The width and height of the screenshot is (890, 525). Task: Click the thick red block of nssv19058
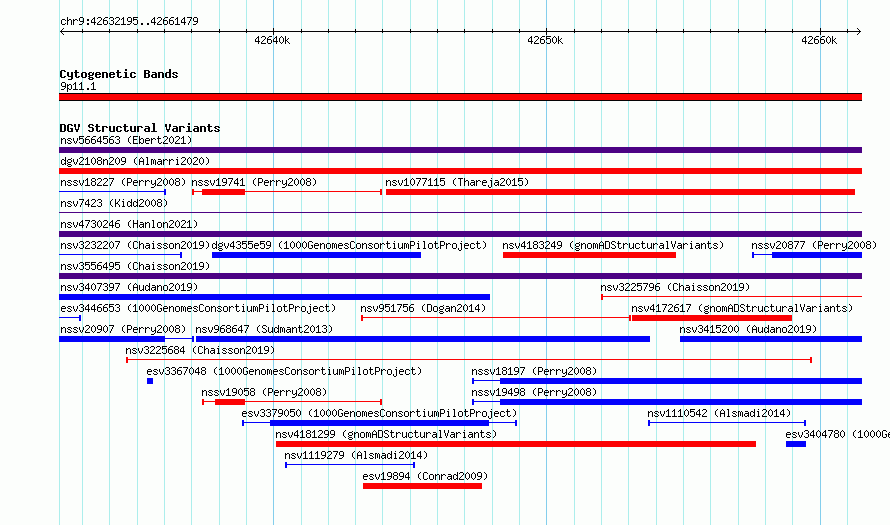[x=230, y=402]
